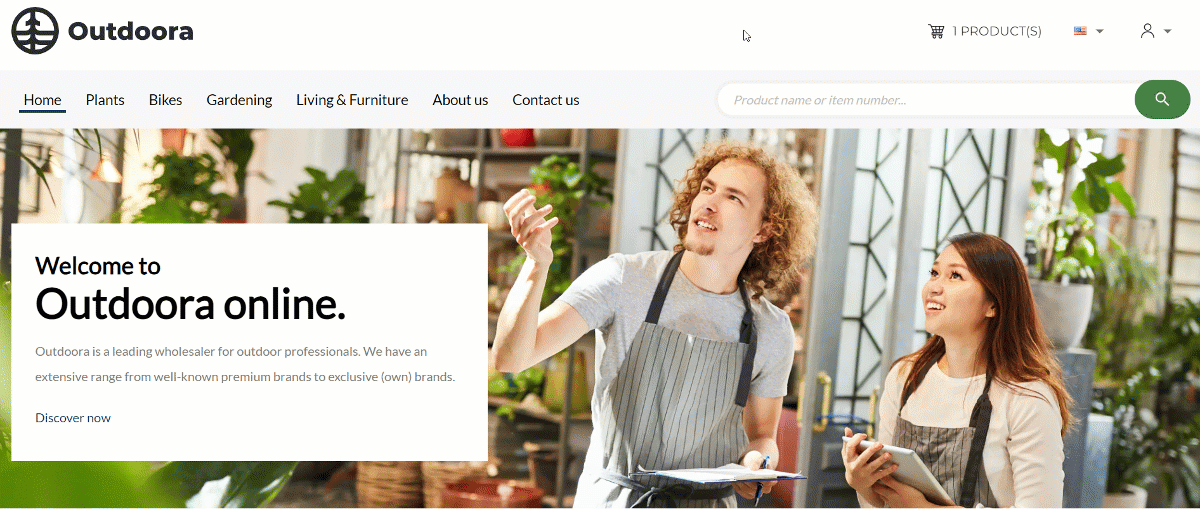Click the Discover now link
This screenshot has width=1200, height=509.
click(73, 418)
